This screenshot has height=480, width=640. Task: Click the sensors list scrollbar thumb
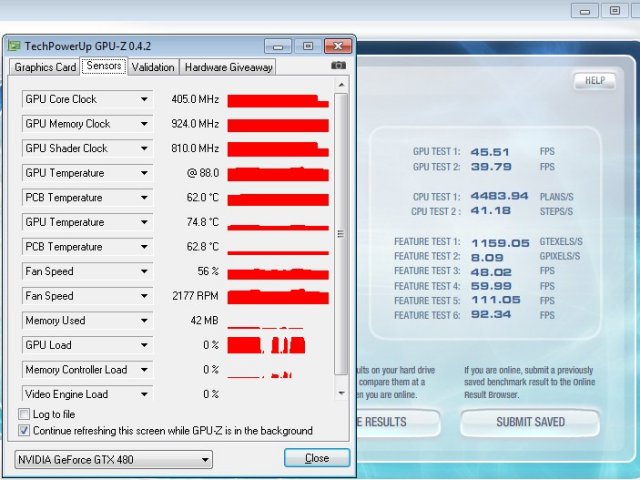(x=341, y=234)
